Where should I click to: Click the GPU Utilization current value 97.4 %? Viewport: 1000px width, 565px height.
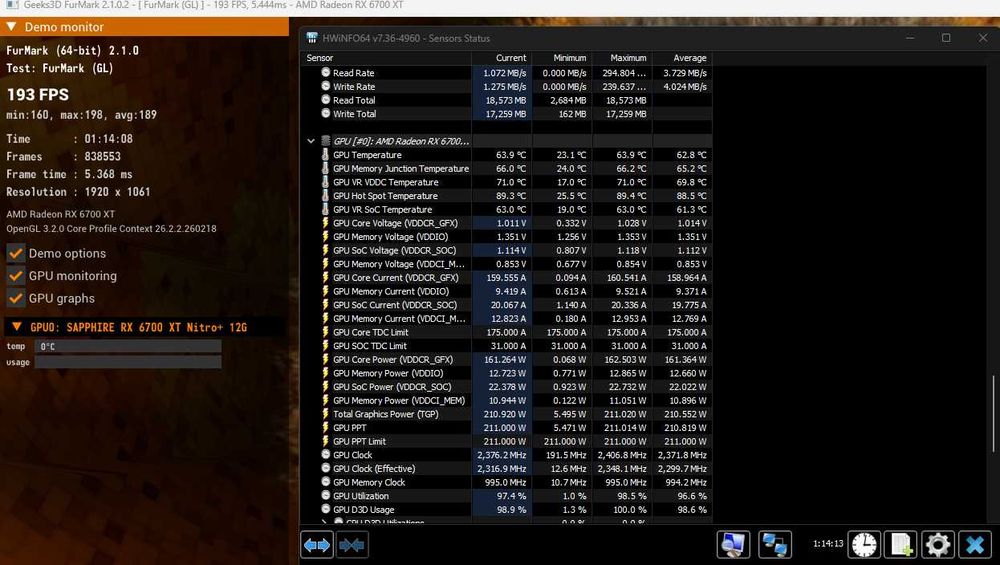pyautogui.click(x=511, y=495)
